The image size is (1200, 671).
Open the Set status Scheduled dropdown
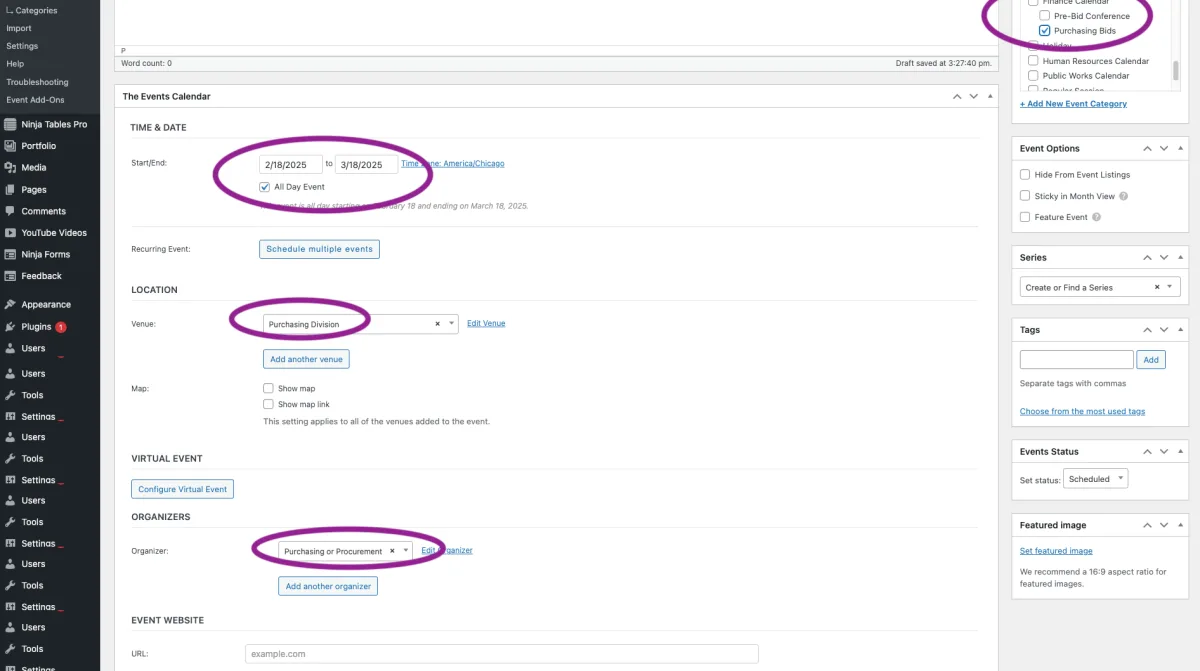[1095, 479]
